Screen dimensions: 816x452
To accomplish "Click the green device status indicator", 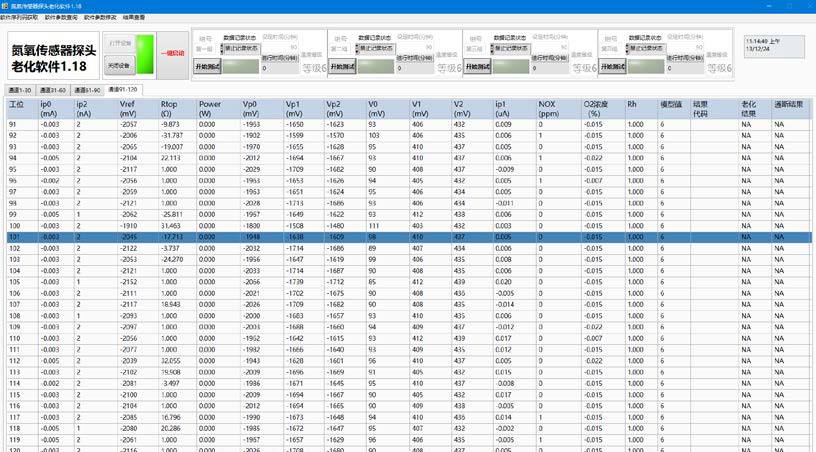I will point(145,54).
